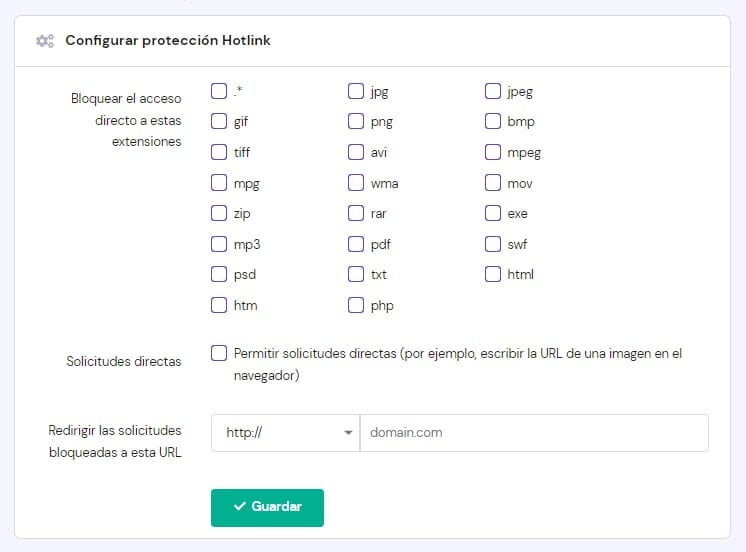Toggle the mp3 extension checkbox
Screen dimensions: 746x552
point(219,244)
